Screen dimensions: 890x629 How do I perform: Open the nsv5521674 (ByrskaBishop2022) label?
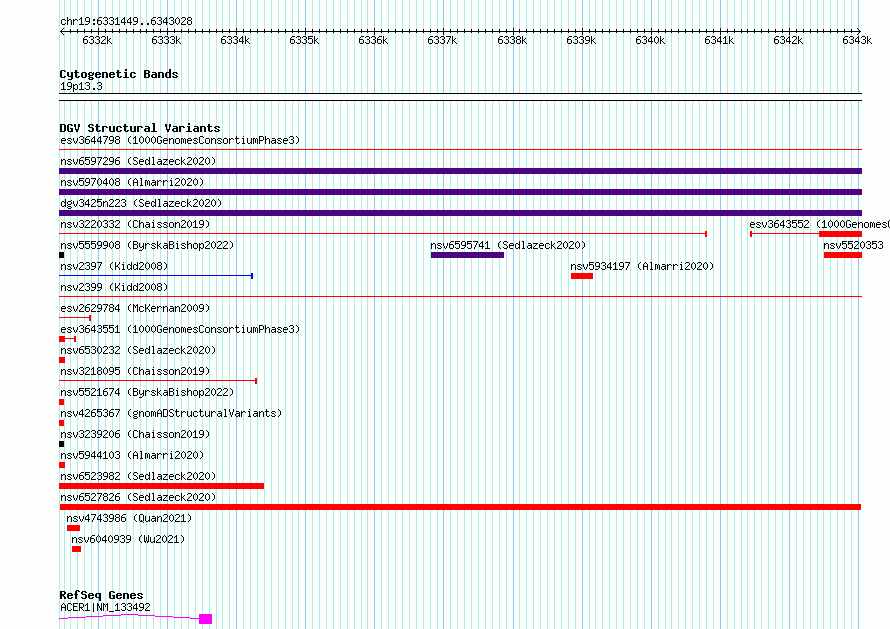click(x=147, y=392)
